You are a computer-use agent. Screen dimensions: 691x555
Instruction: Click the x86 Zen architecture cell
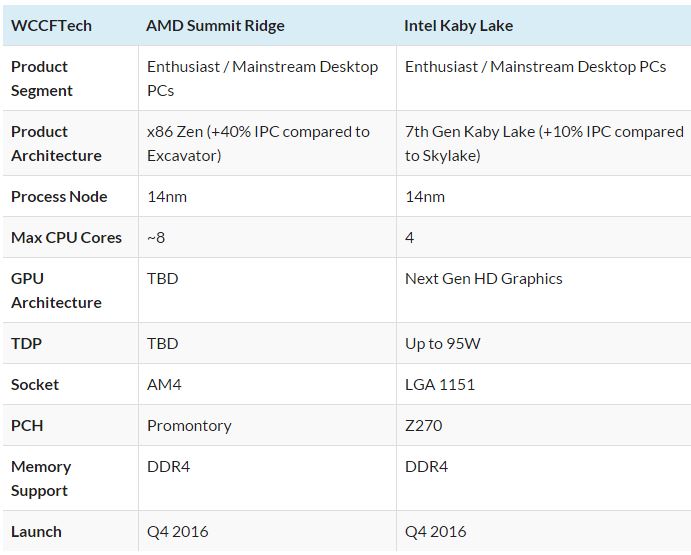[x=258, y=143]
